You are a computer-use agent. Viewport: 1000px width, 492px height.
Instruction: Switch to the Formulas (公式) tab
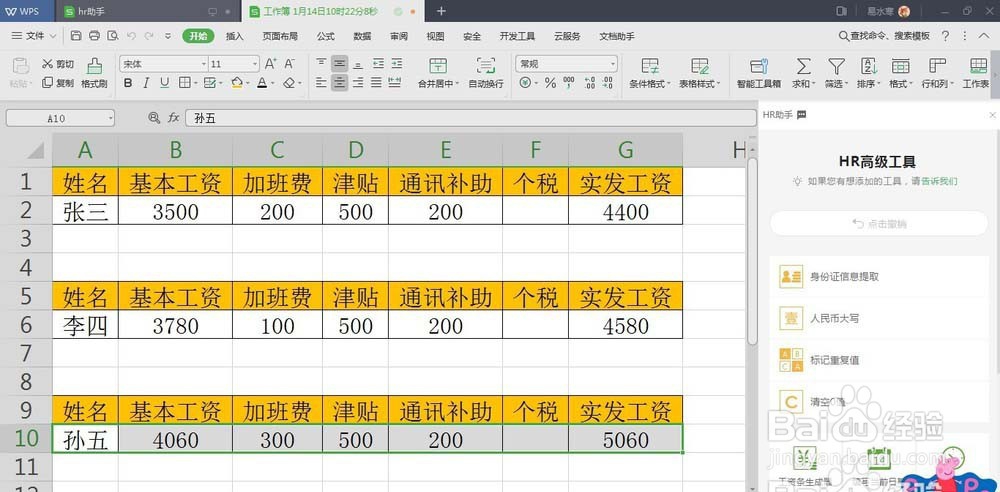pos(325,36)
